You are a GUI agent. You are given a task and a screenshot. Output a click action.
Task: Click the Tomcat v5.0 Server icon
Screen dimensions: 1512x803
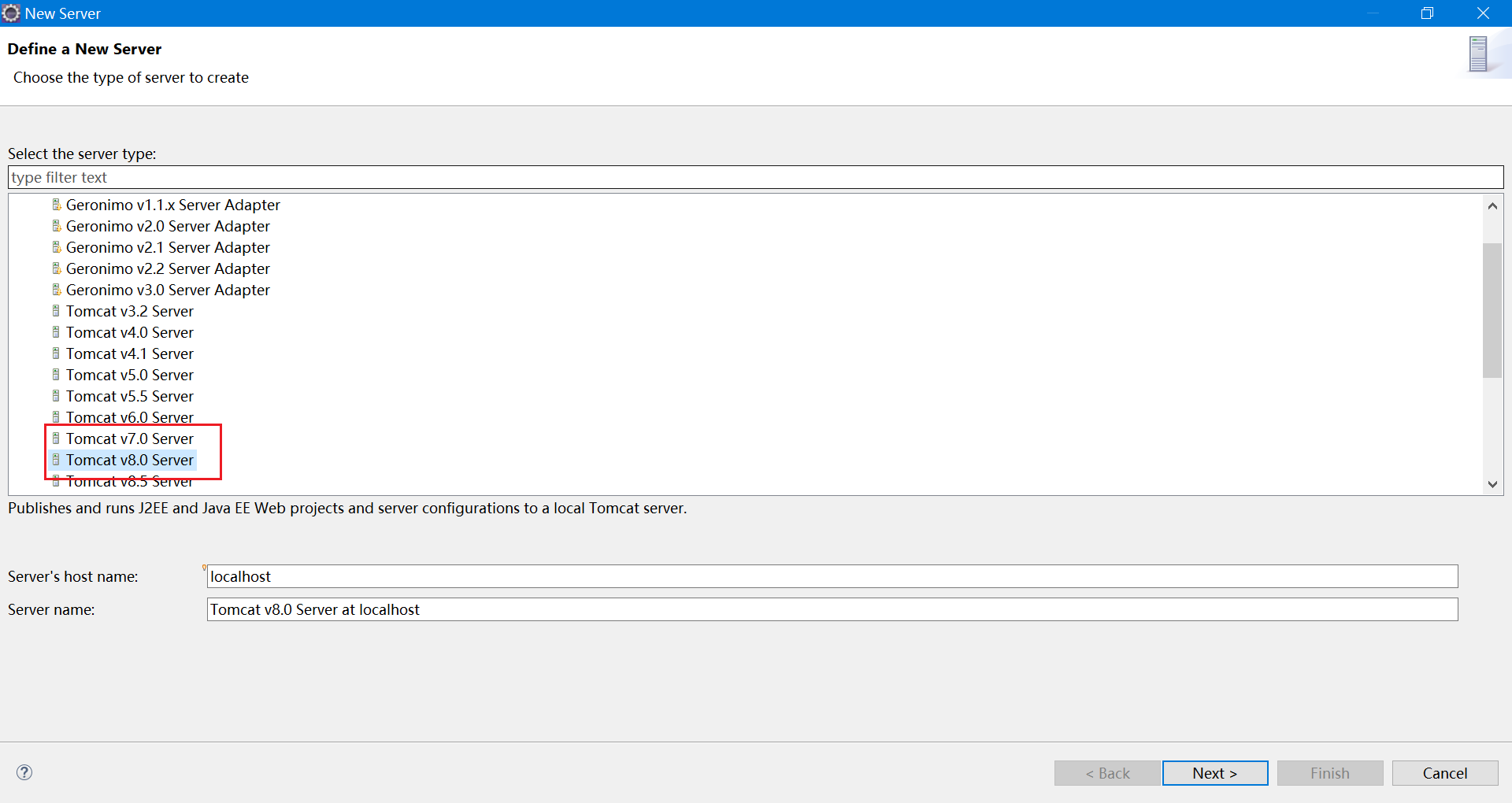point(56,375)
